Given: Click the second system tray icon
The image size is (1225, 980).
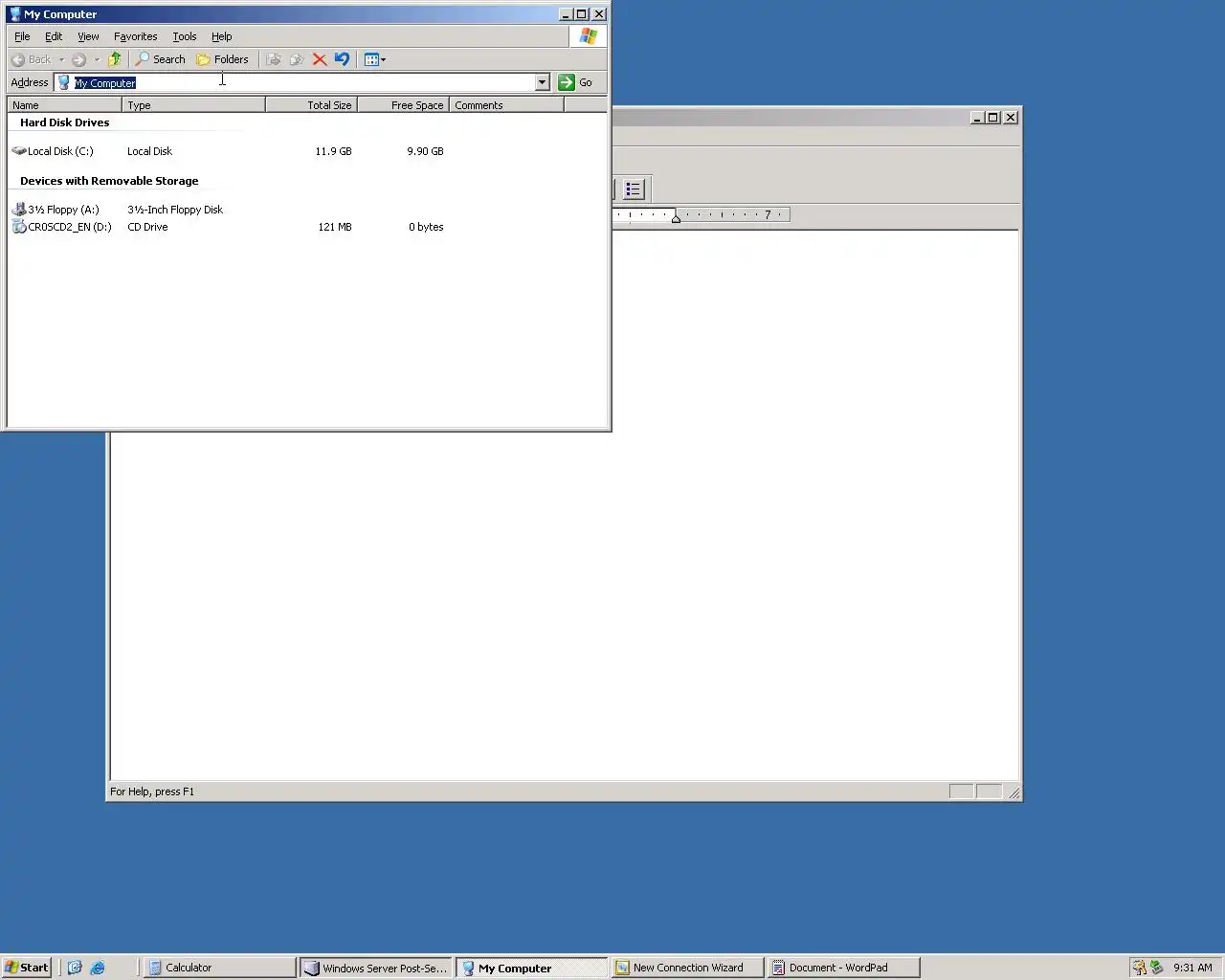Looking at the screenshot, I should (x=1156, y=968).
